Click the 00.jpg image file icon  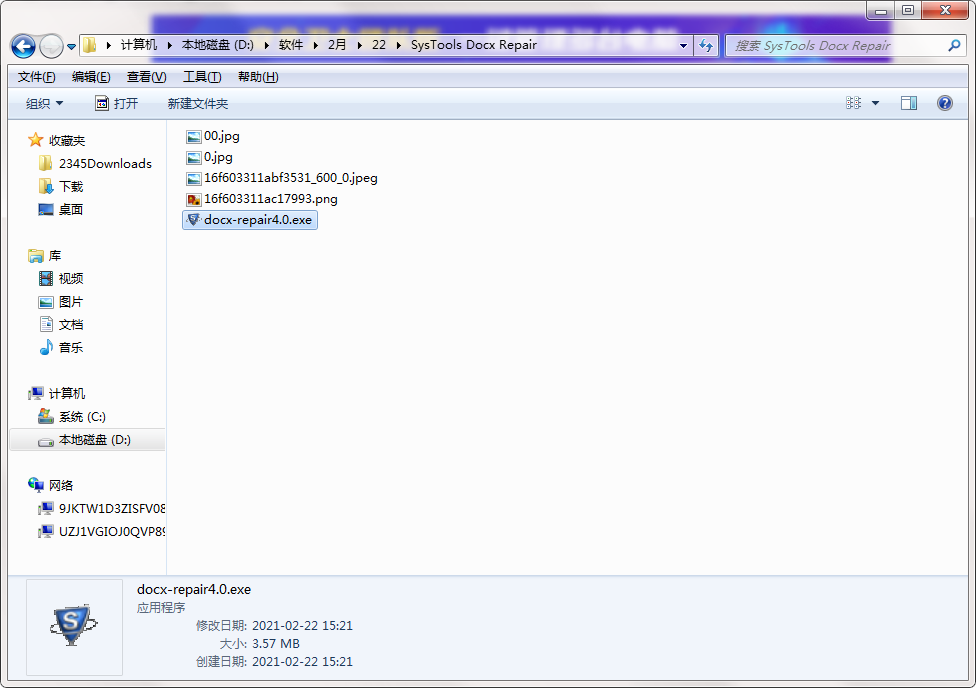tap(194, 136)
